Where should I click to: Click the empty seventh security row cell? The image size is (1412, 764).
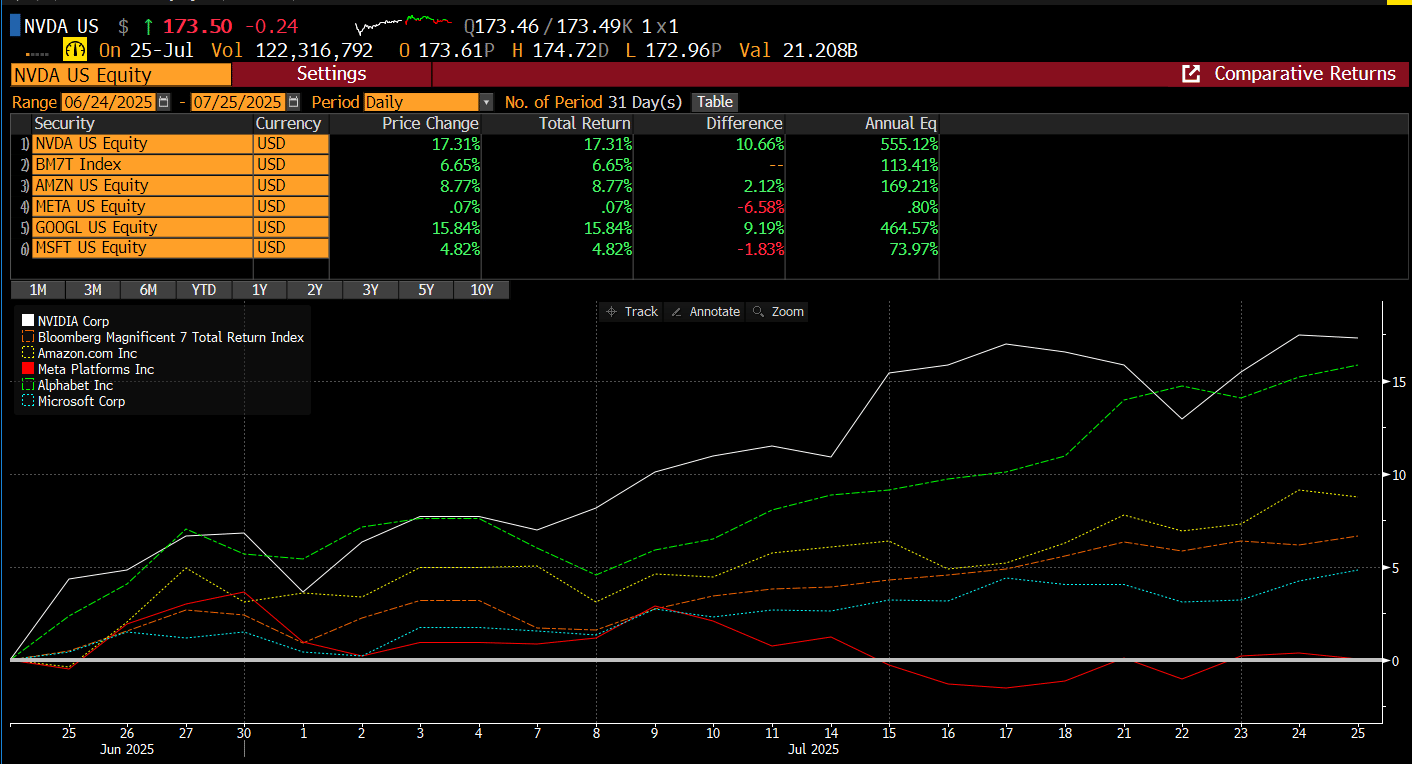pyautogui.click(x=142, y=269)
